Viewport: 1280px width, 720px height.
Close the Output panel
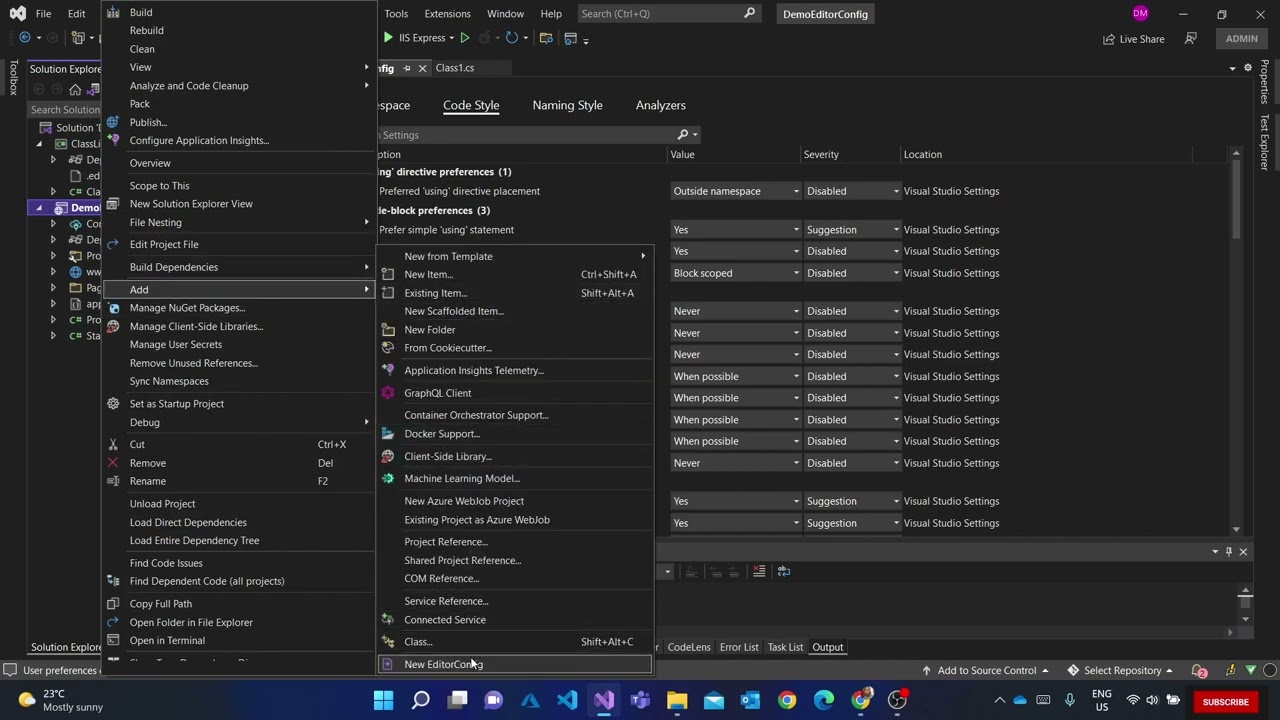[1243, 552]
